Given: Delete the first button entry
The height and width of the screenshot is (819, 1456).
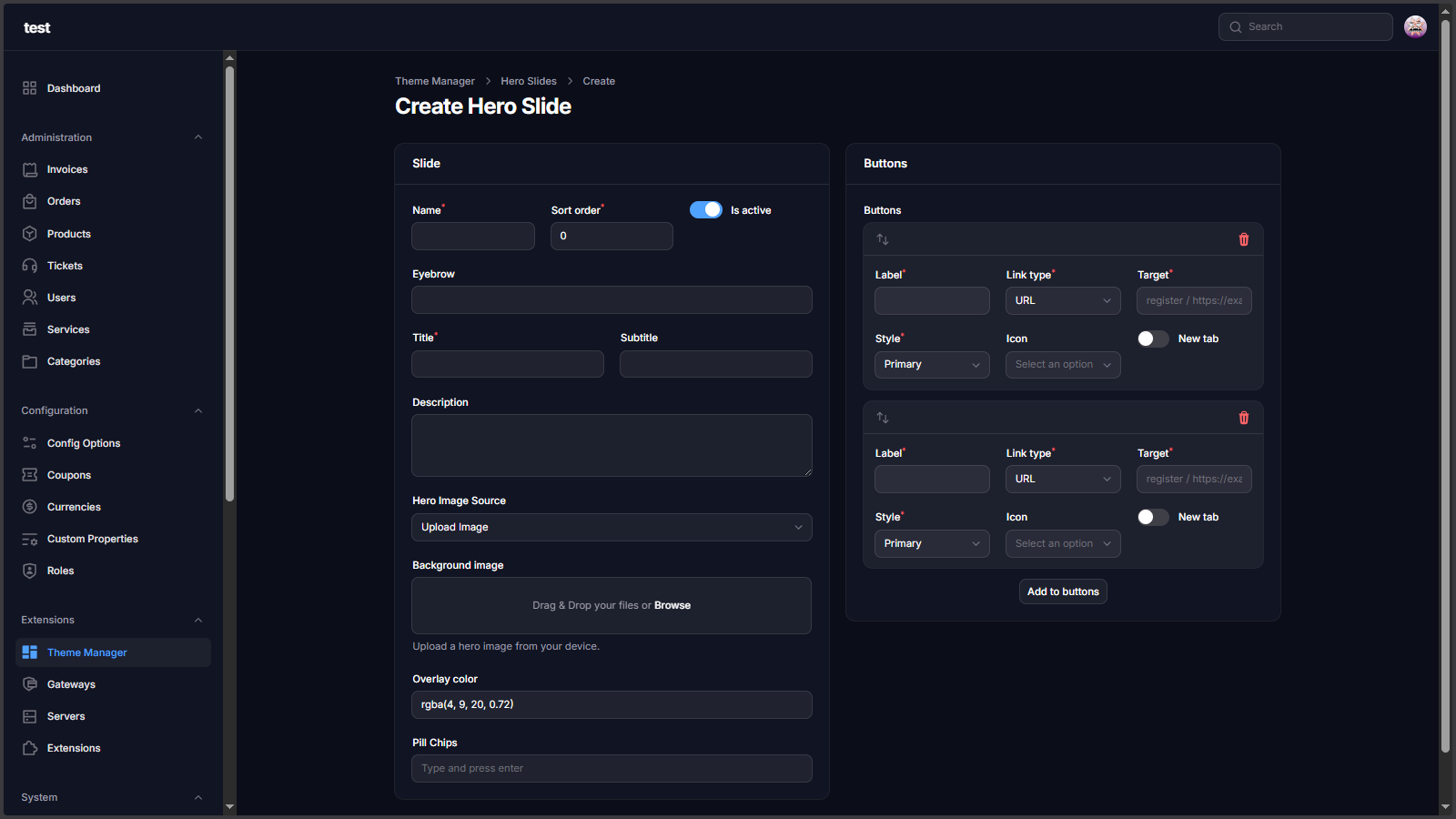Looking at the screenshot, I should [x=1244, y=239].
